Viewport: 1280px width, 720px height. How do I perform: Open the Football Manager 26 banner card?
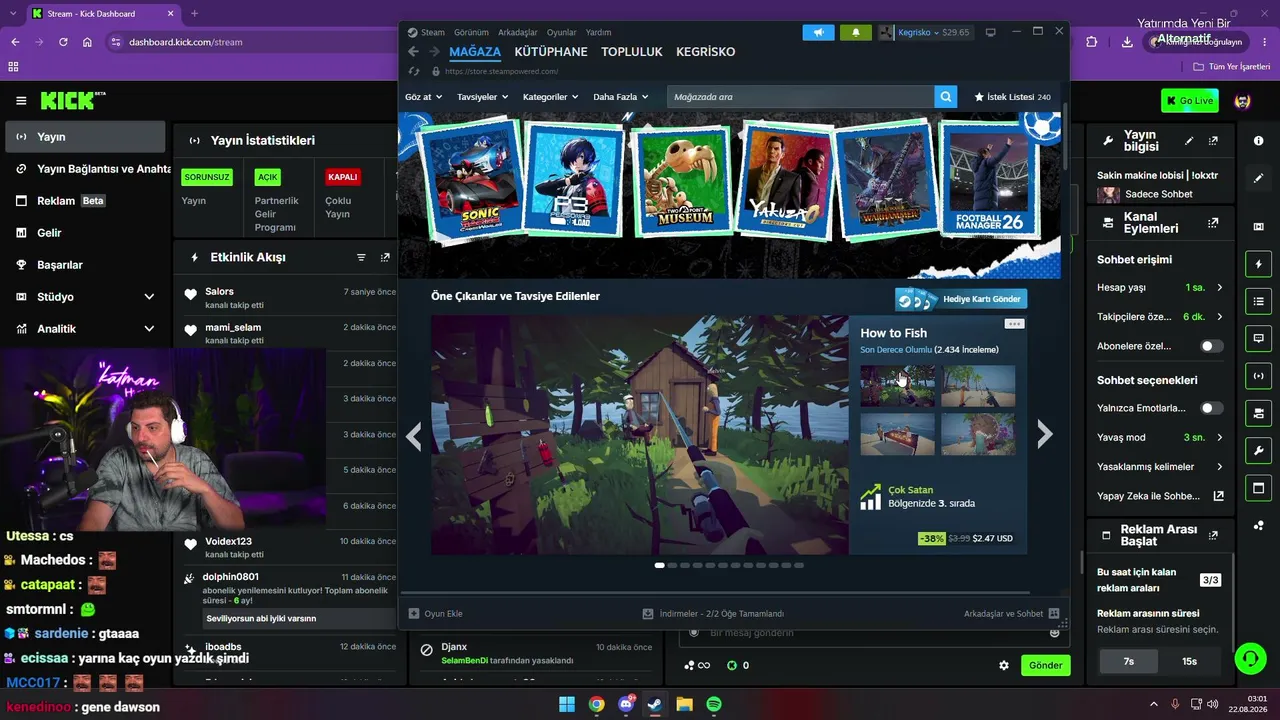tap(990, 181)
